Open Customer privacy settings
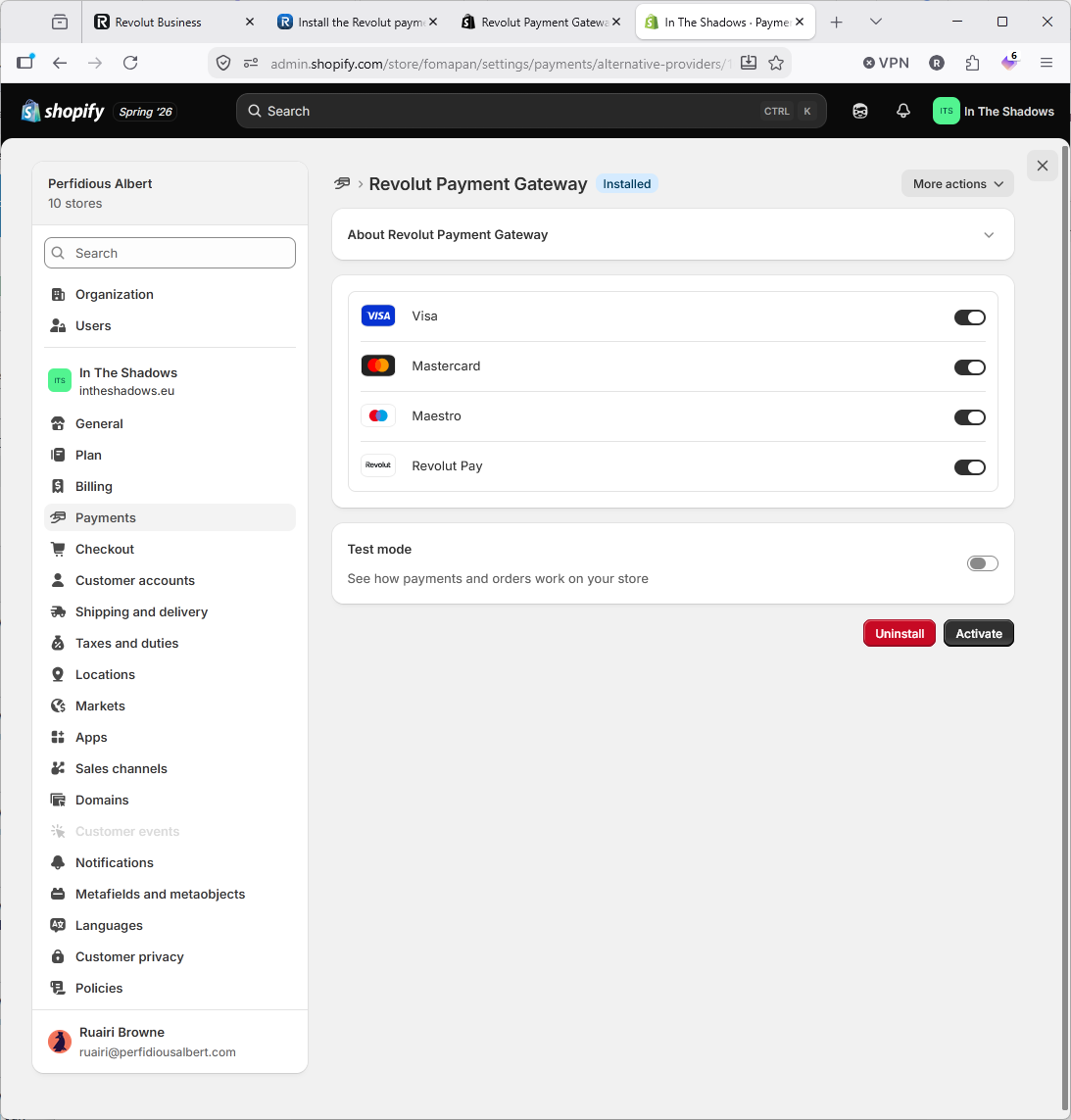Image resolution: width=1071 pixels, height=1120 pixels. coord(170,956)
